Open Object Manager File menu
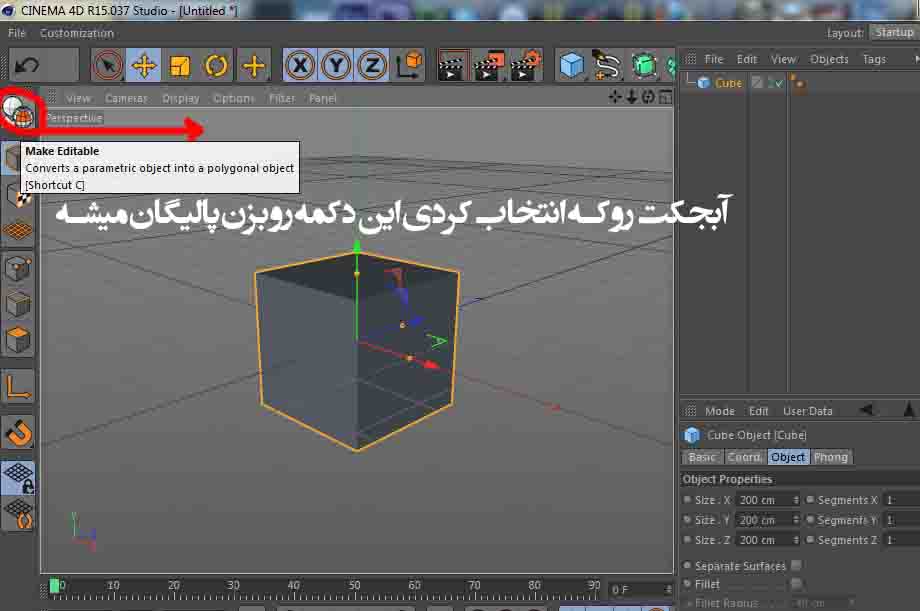 [x=713, y=59]
